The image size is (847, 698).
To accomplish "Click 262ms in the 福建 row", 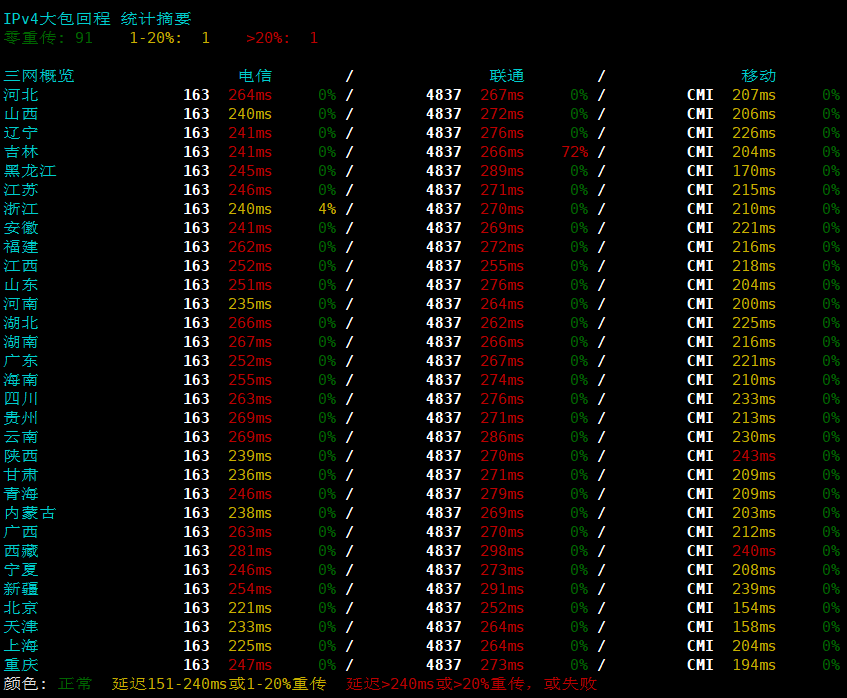I will pyautogui.click(x=250, y=247).
